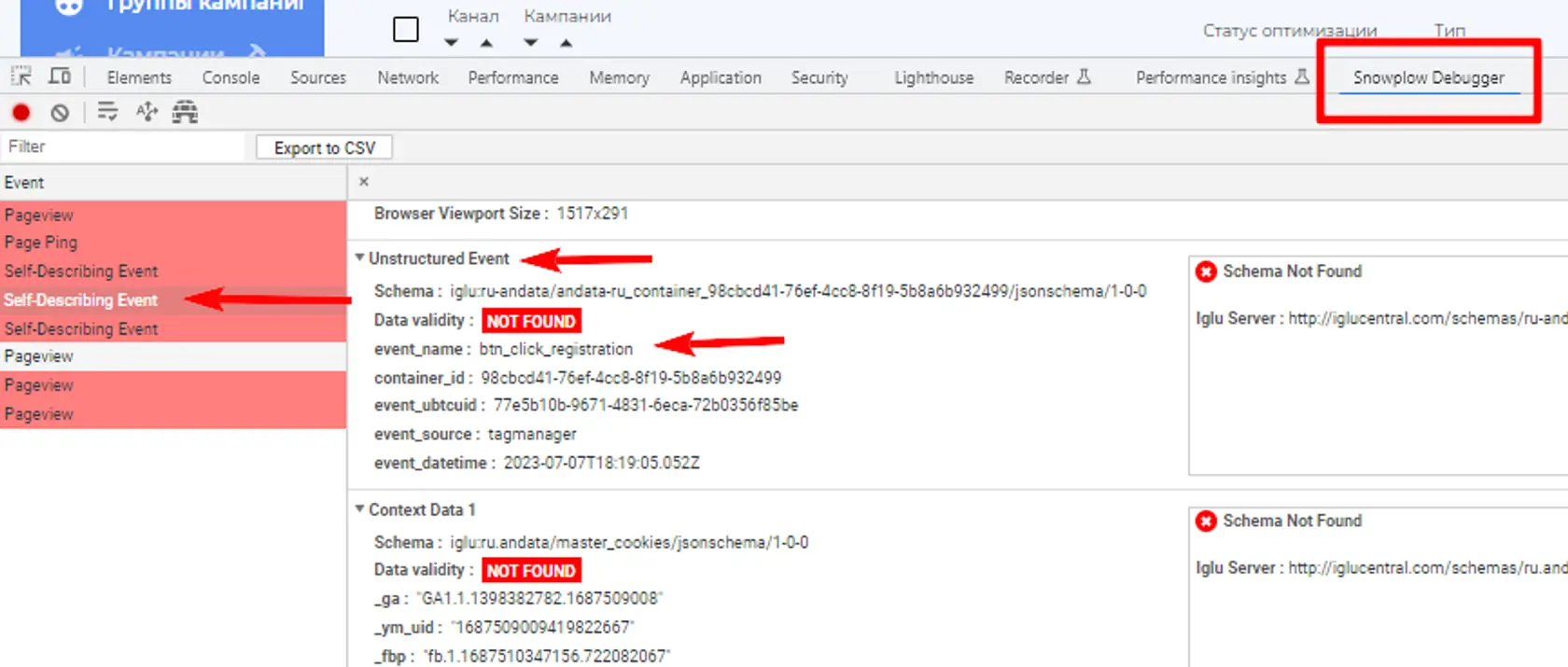1568x667 pixels.
Task: Select the third Self-Describing Event row
Action: click(173, 328)
